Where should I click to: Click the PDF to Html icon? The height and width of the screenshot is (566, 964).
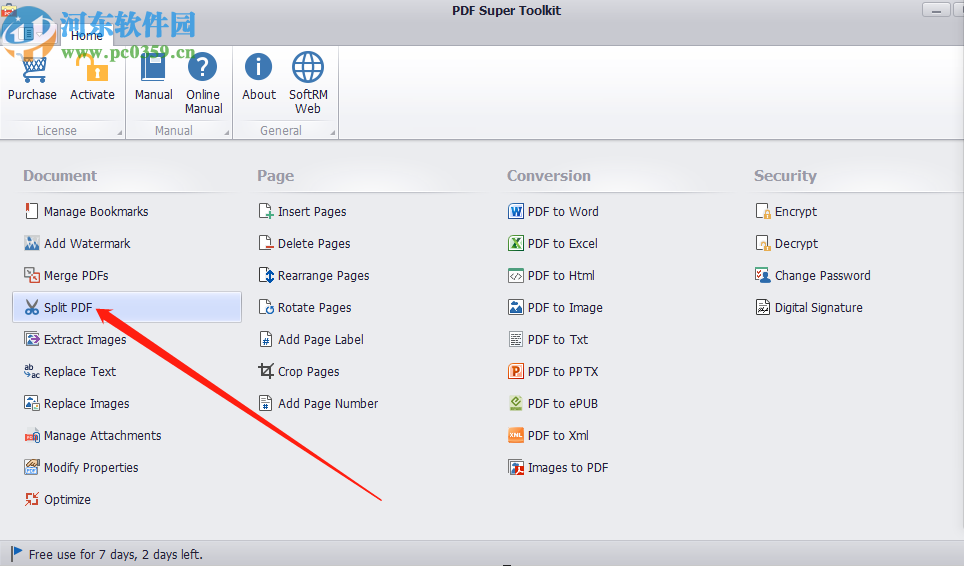(x=516, y=275)
